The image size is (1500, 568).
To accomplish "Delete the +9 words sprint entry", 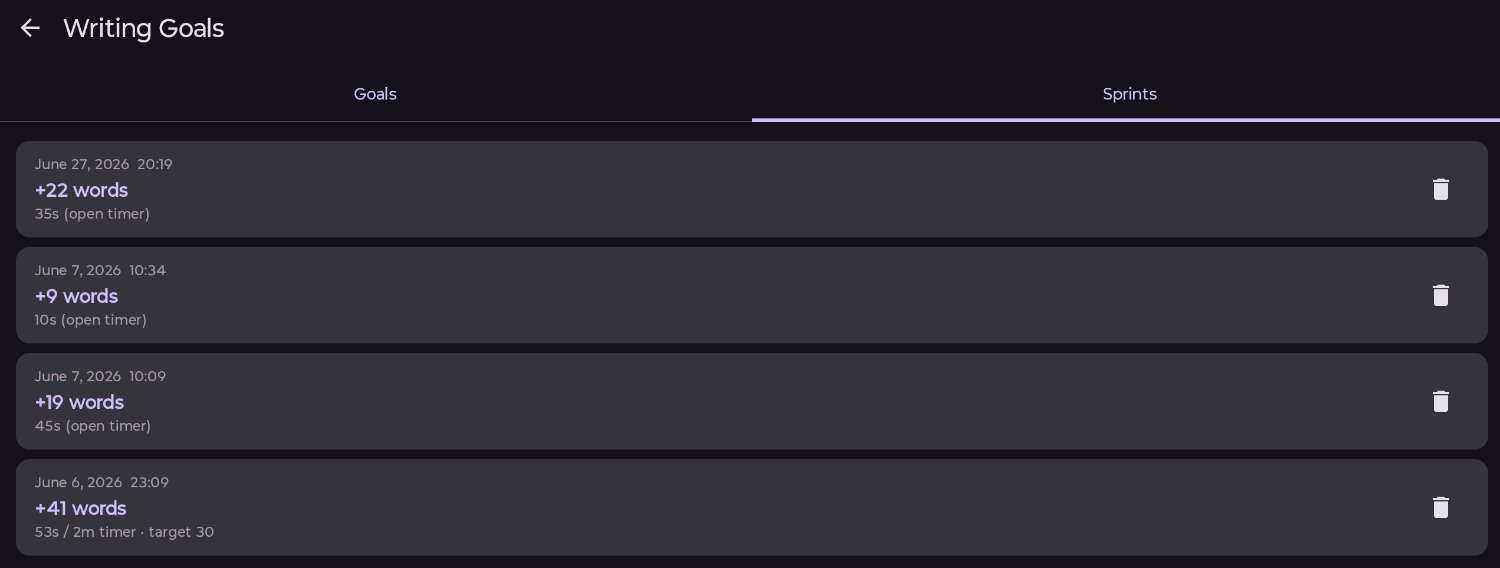I will pos(1440,295).
